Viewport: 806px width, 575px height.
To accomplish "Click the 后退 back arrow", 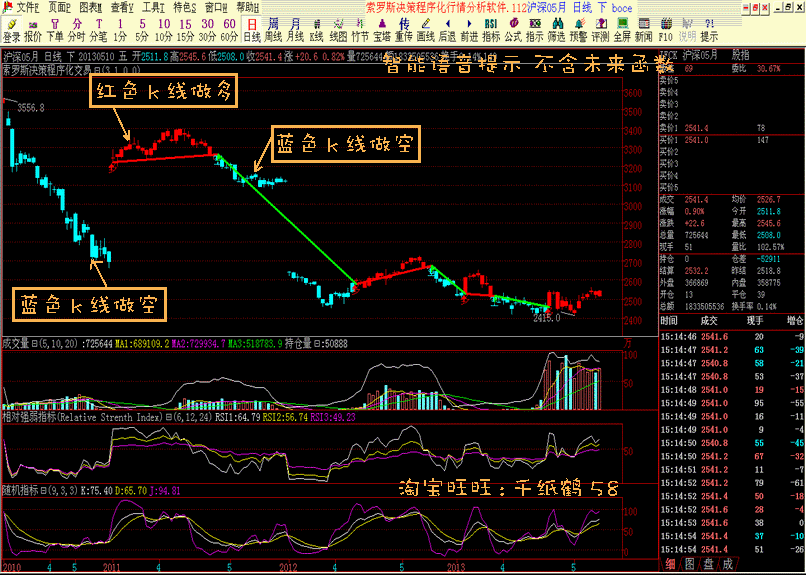I will [x=447, y=30].
